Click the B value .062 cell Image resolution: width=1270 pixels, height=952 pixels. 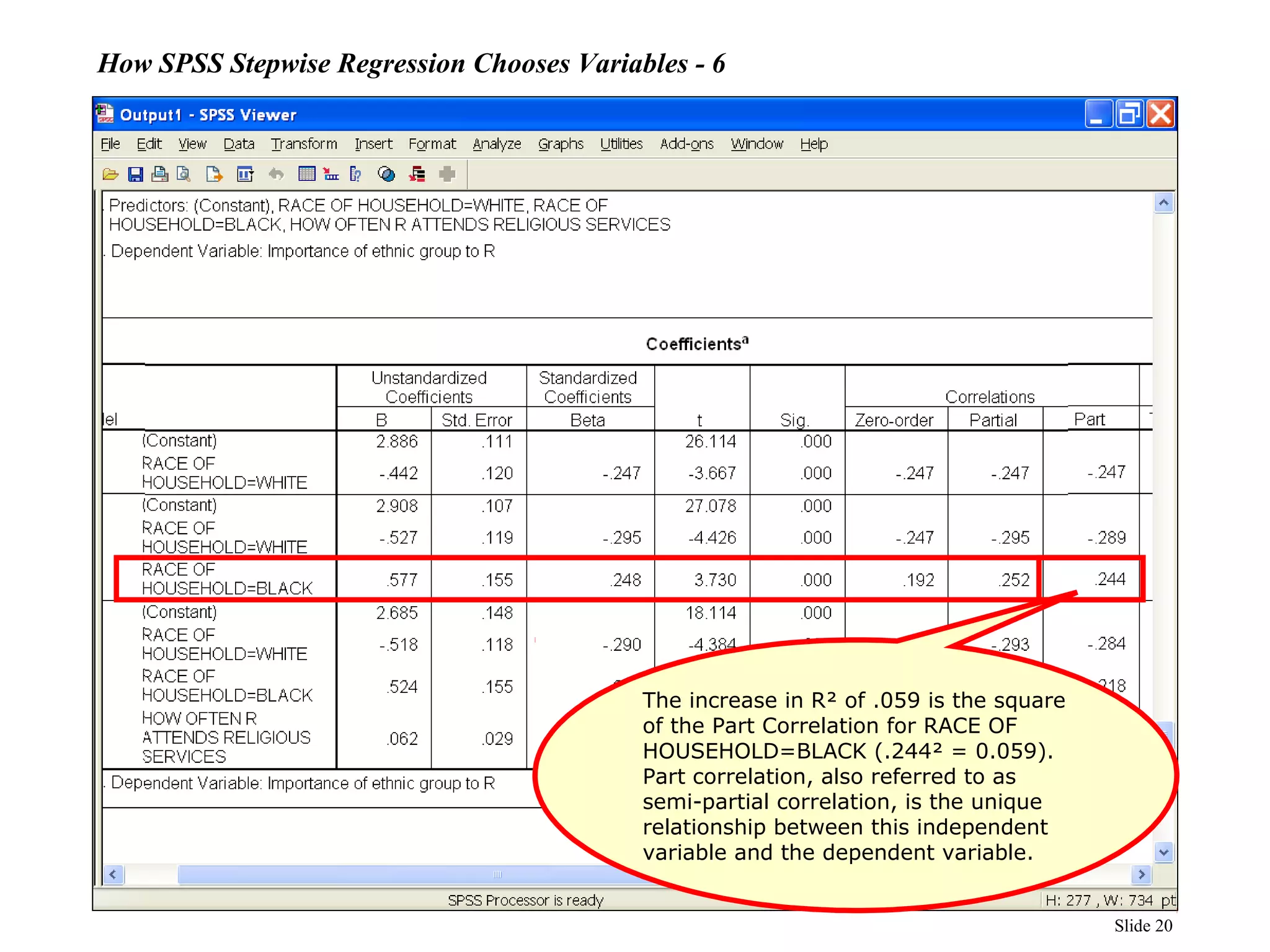click(402, 739)
